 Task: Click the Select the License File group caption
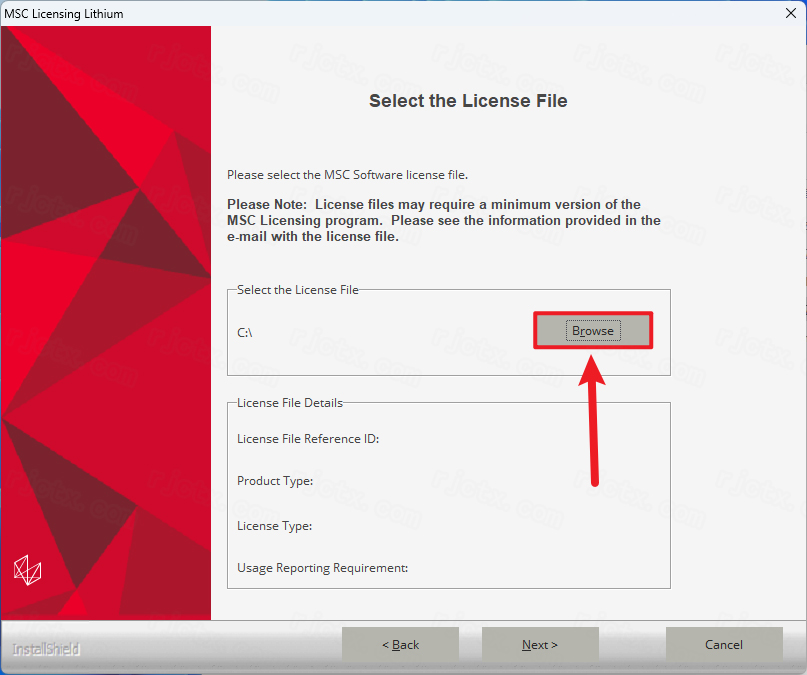[x=297, y=290]
